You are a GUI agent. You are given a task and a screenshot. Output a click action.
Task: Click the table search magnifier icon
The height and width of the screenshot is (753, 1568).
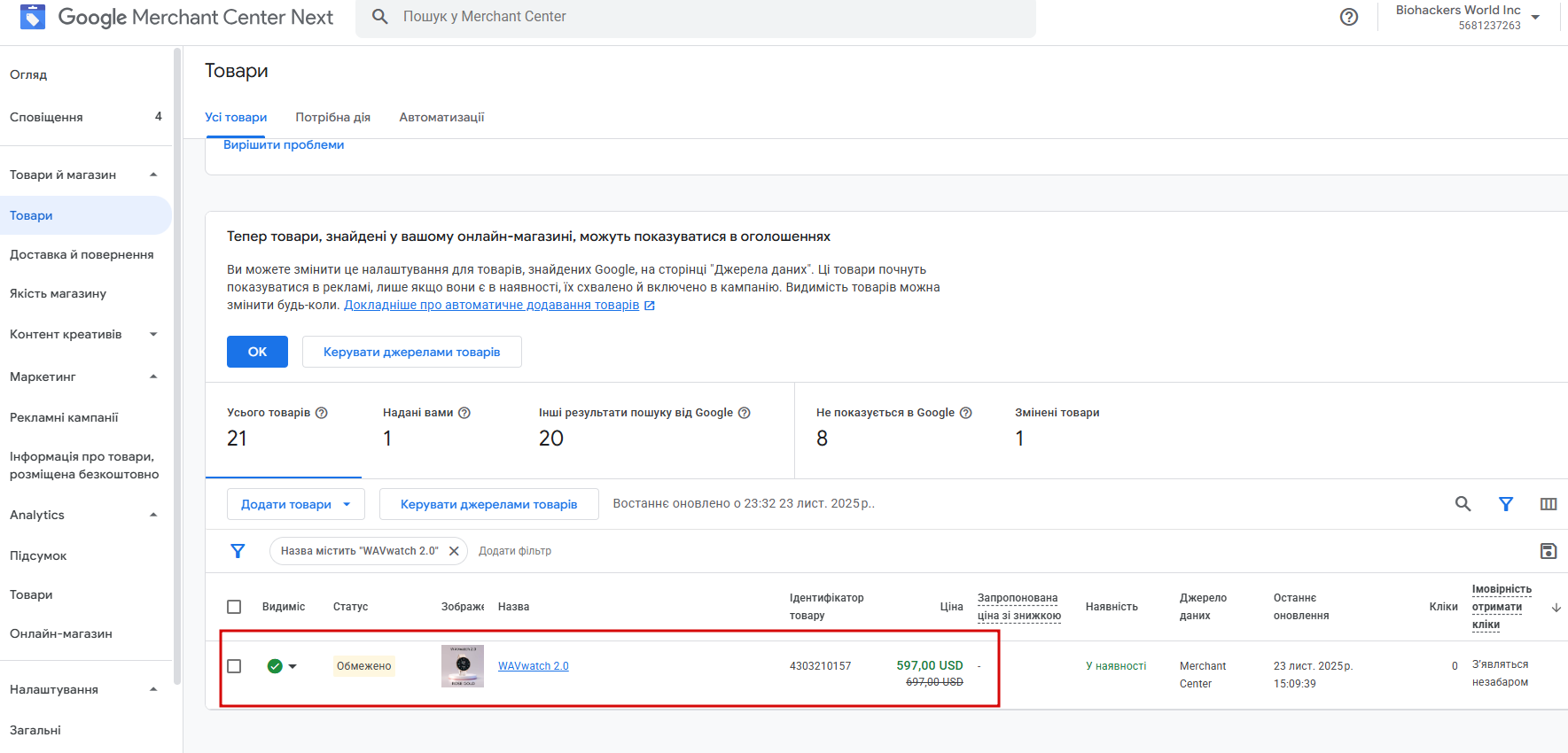1463,504
